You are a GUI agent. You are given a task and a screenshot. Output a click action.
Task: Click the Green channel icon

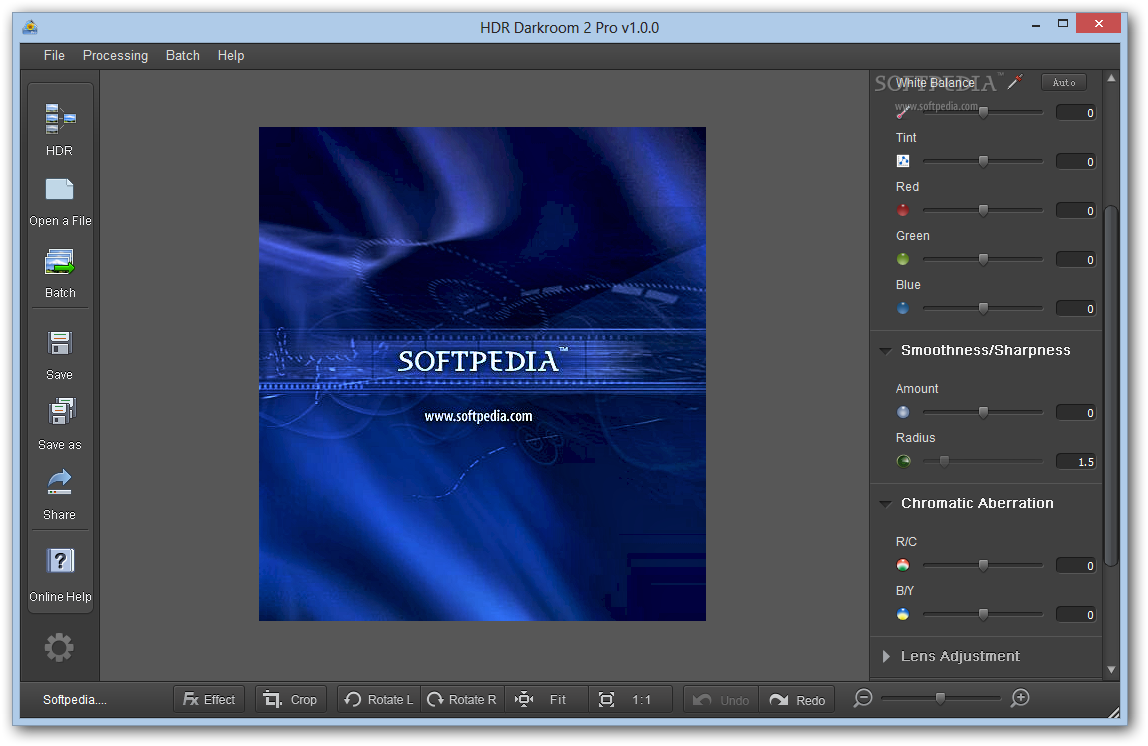coord(903,259)
